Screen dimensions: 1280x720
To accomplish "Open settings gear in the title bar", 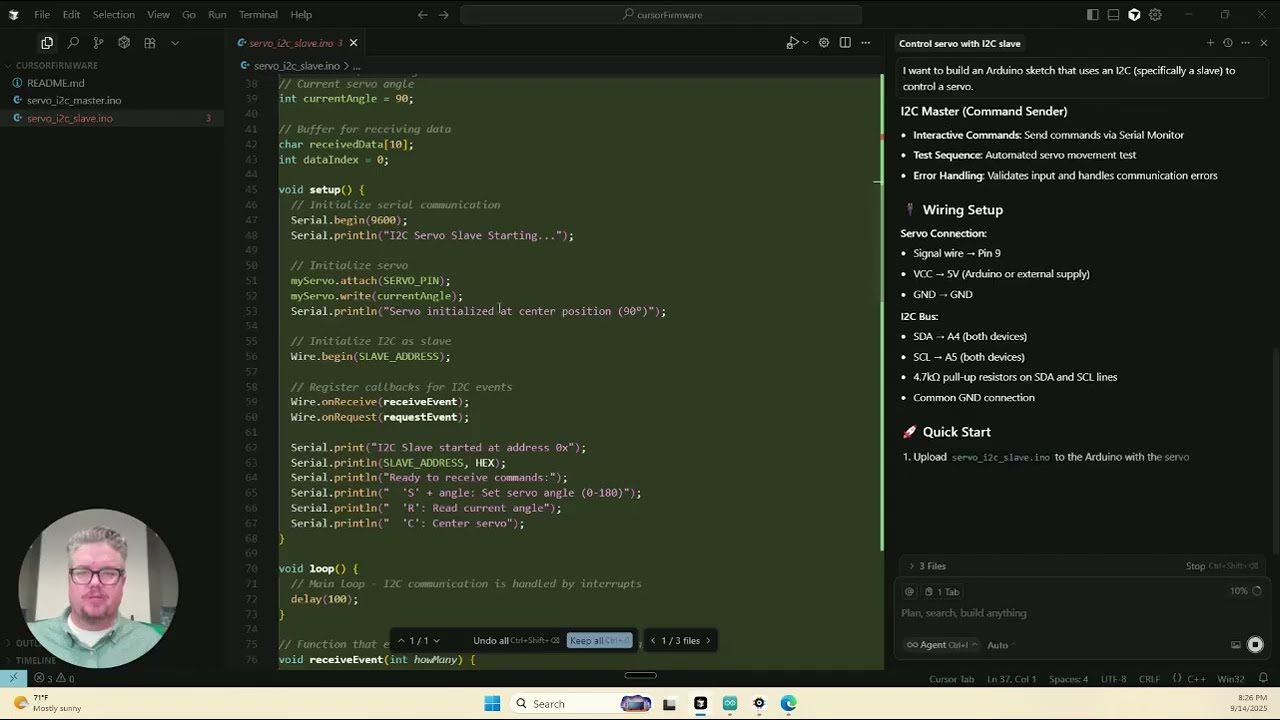I will [1155, 15].
